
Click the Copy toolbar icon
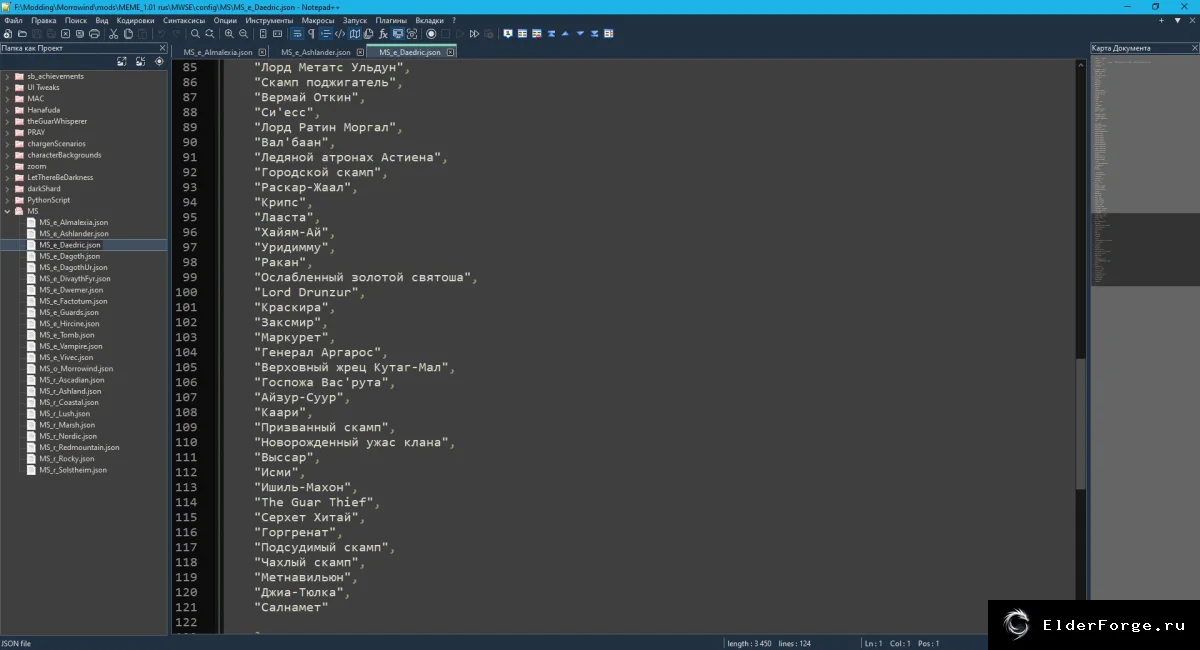click(x=128, y=34)
